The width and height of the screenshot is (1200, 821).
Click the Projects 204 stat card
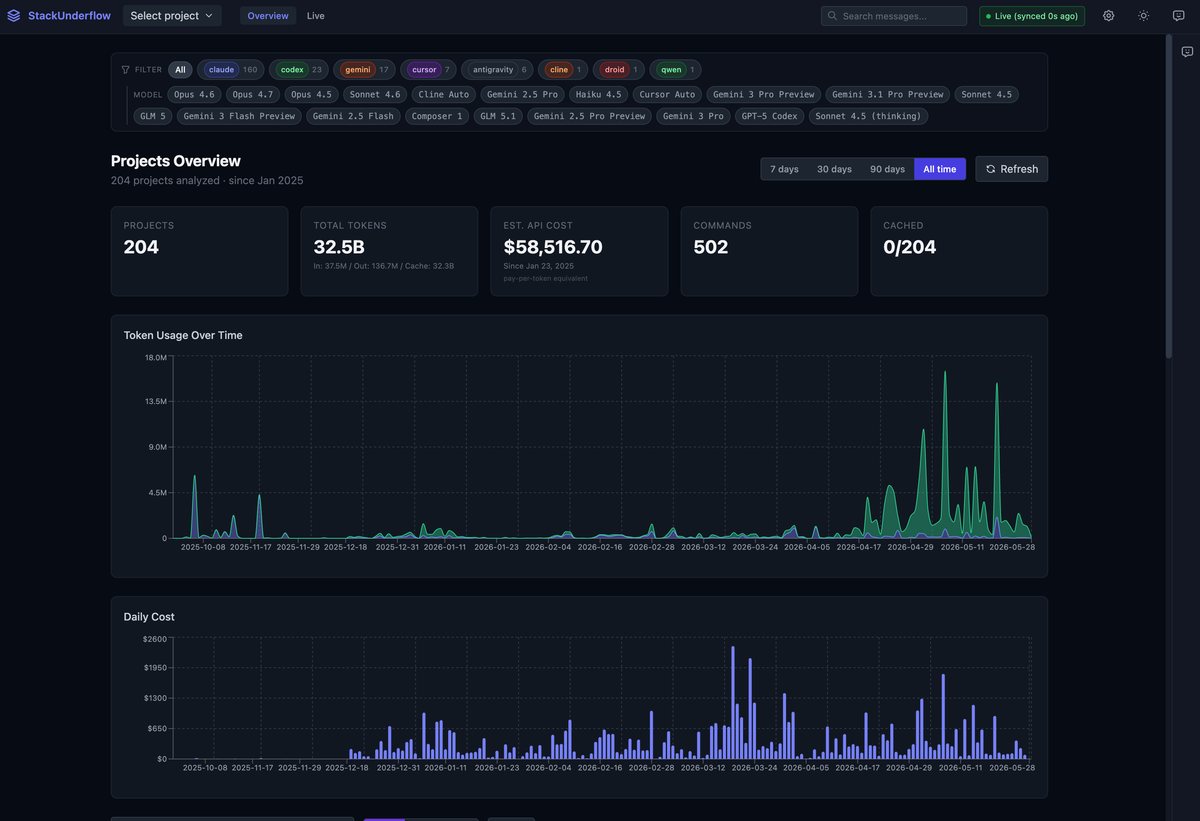coord(199,251)
